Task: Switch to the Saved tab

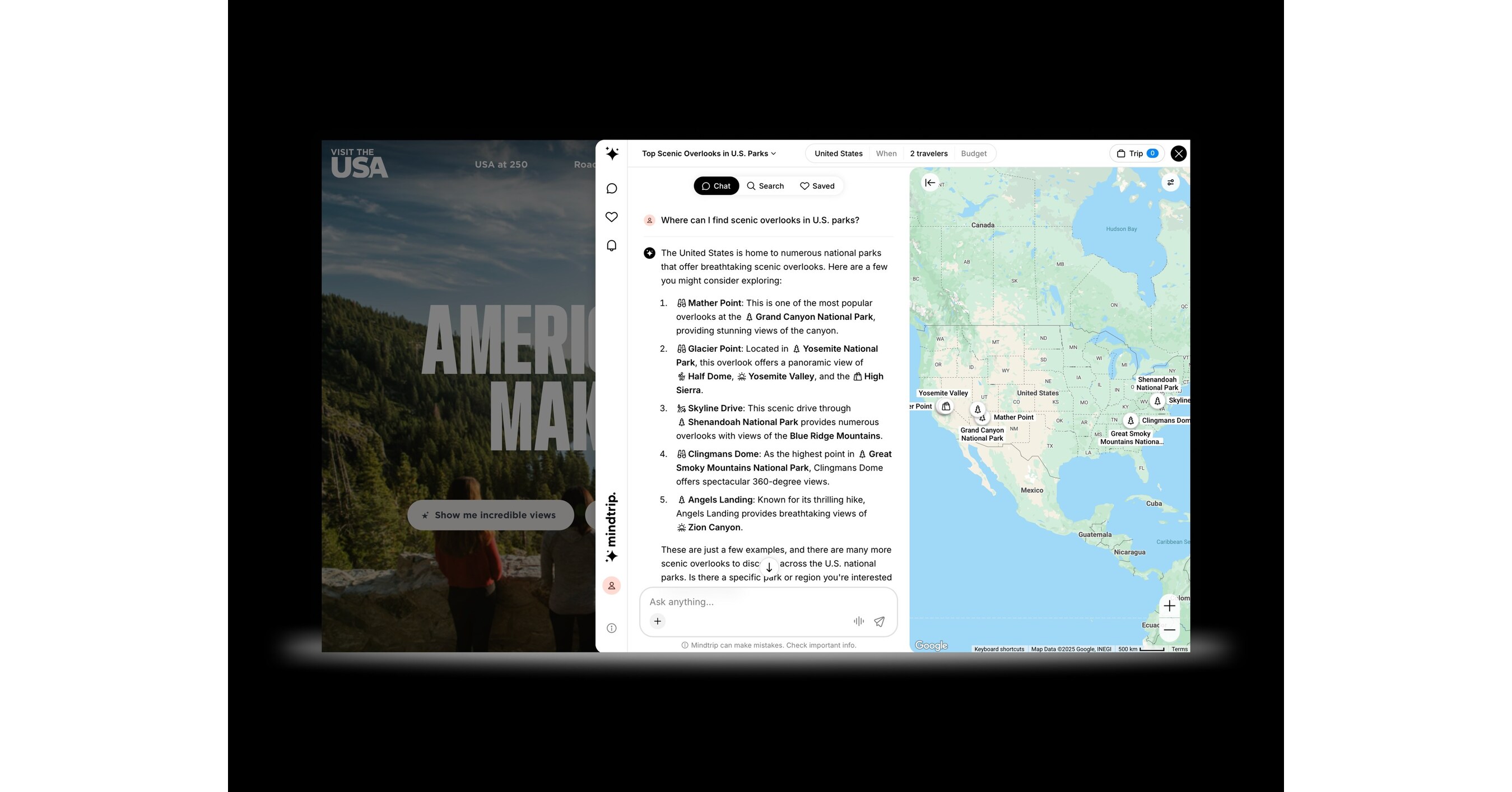Action: pyautogui.click(x=817, y=186)
